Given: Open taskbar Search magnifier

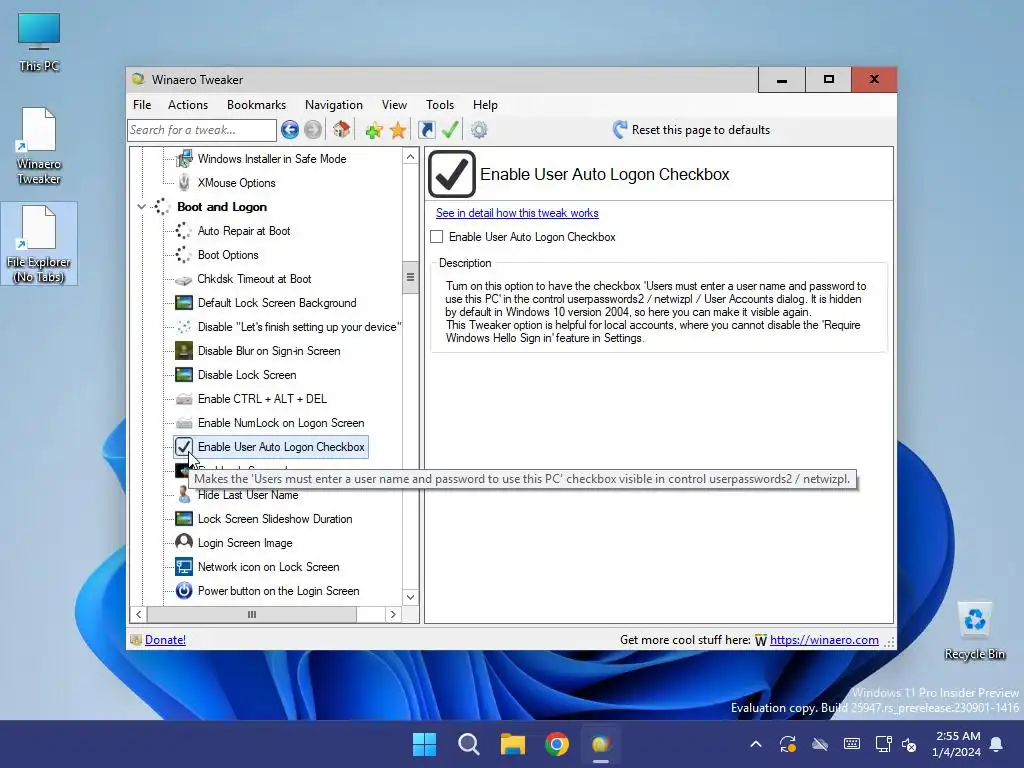Looking at the screenshot, I should coord(468,744).
